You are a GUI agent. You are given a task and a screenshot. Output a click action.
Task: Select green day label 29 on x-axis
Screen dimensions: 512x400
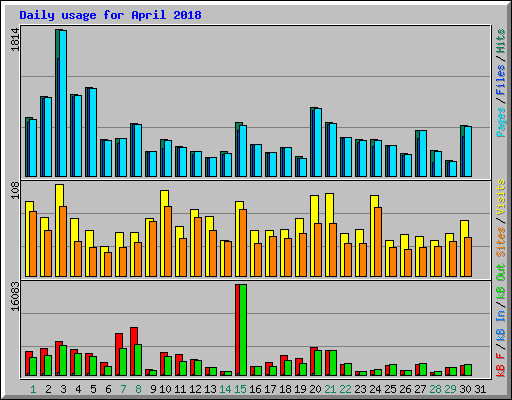[450, 389]
